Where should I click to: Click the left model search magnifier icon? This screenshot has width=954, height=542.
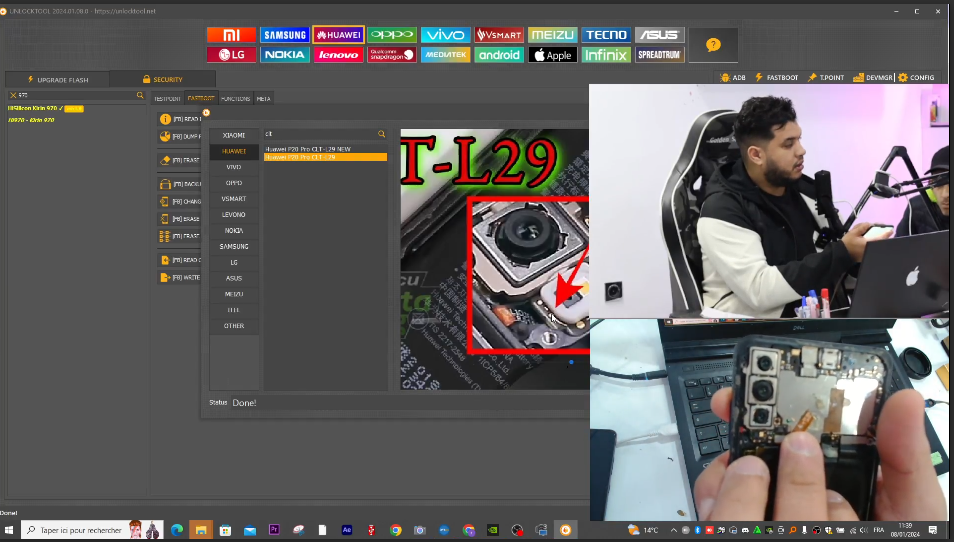point(140,96)
